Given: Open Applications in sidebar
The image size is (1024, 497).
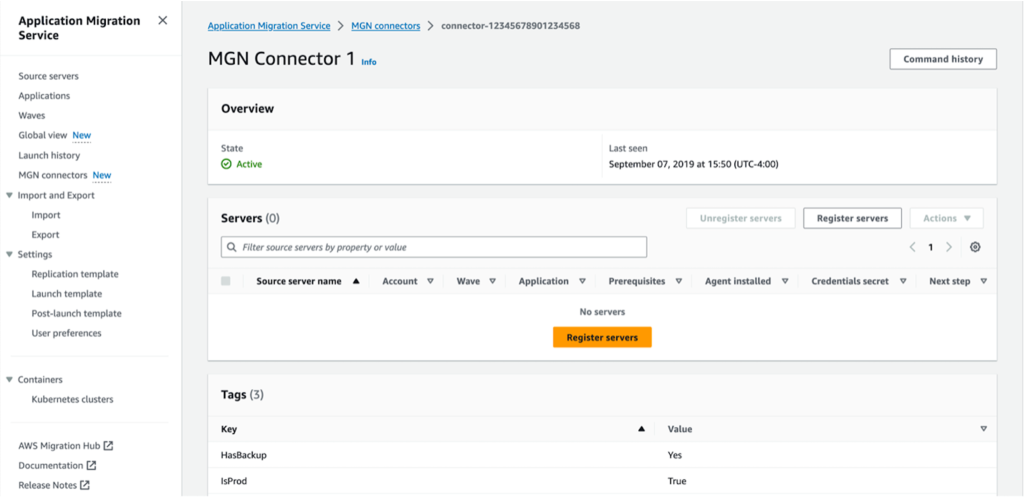Looking at the screenshot, I should [44, 96].
